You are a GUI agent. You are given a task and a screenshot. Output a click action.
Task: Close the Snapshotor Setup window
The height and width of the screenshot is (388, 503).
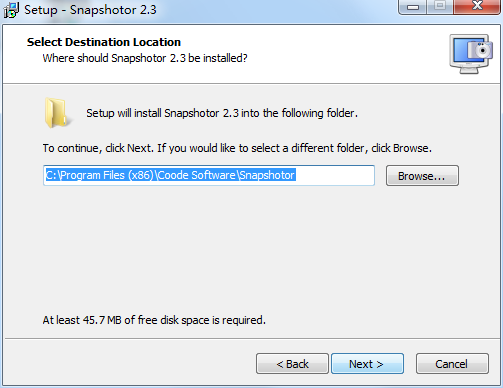coord(477,7)
